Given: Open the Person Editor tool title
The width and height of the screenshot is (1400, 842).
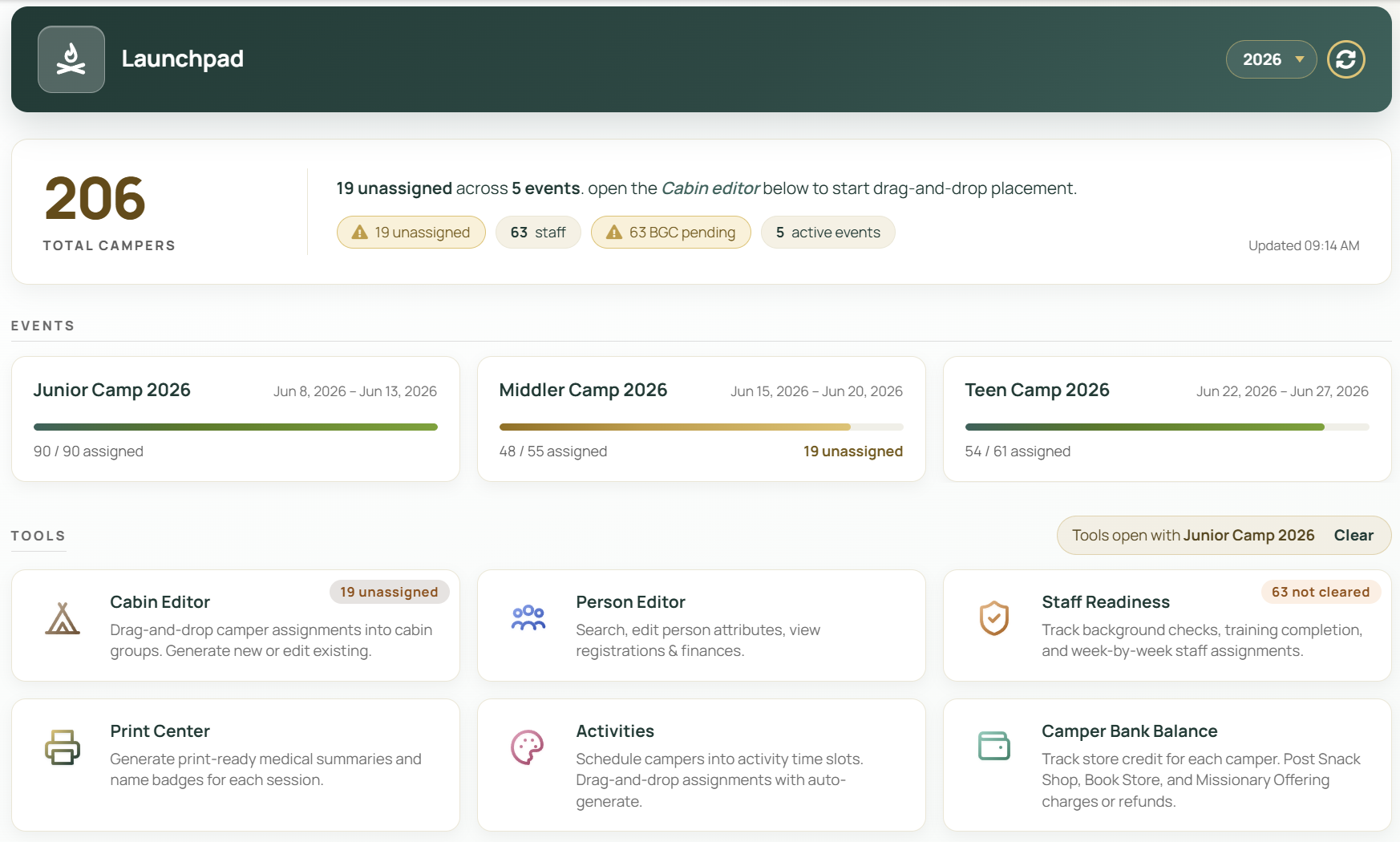Looking at the screenshot, I should point(630,602).
